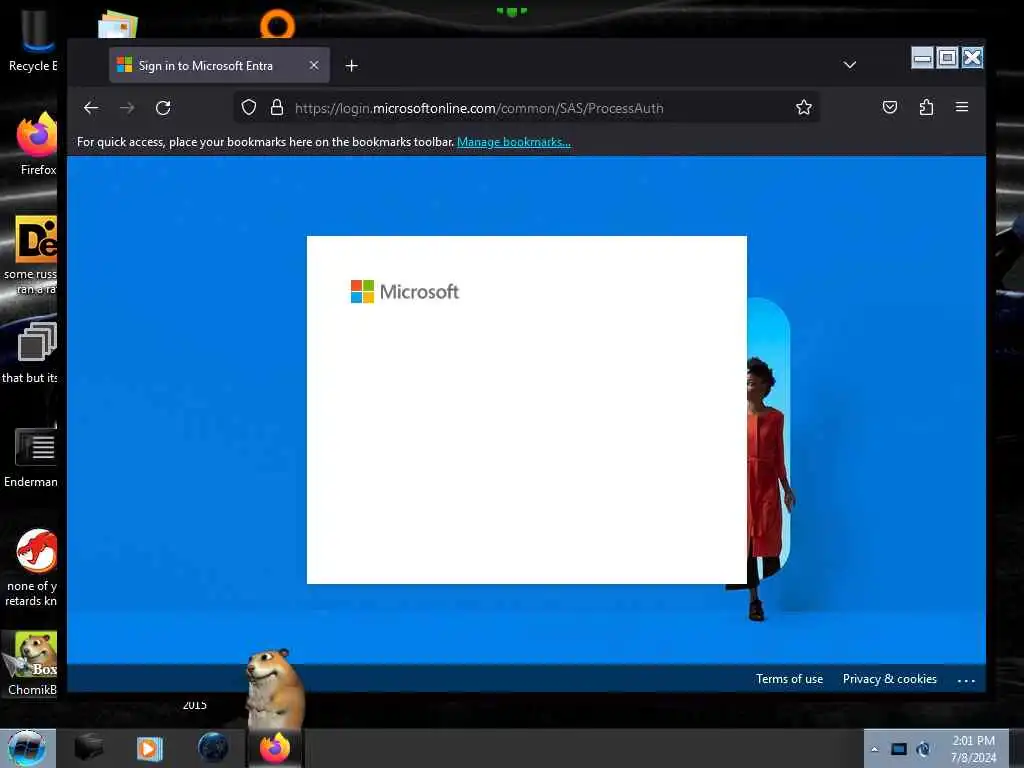This screenshot has width=1024, height=768.
Task: Click the Microsoft logo on sign-in card
Action: pyautogui.click(x=405, y=291)
